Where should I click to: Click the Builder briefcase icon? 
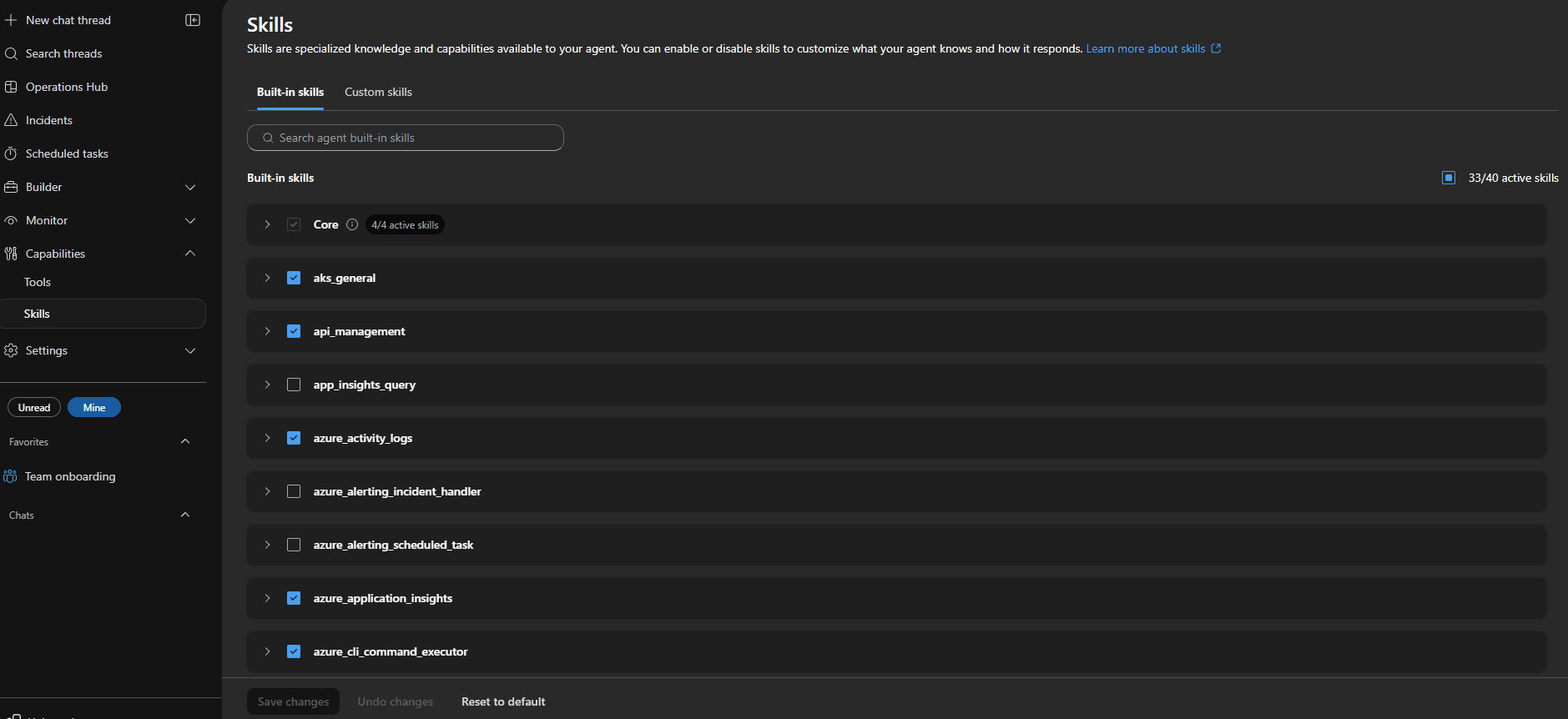11,187
